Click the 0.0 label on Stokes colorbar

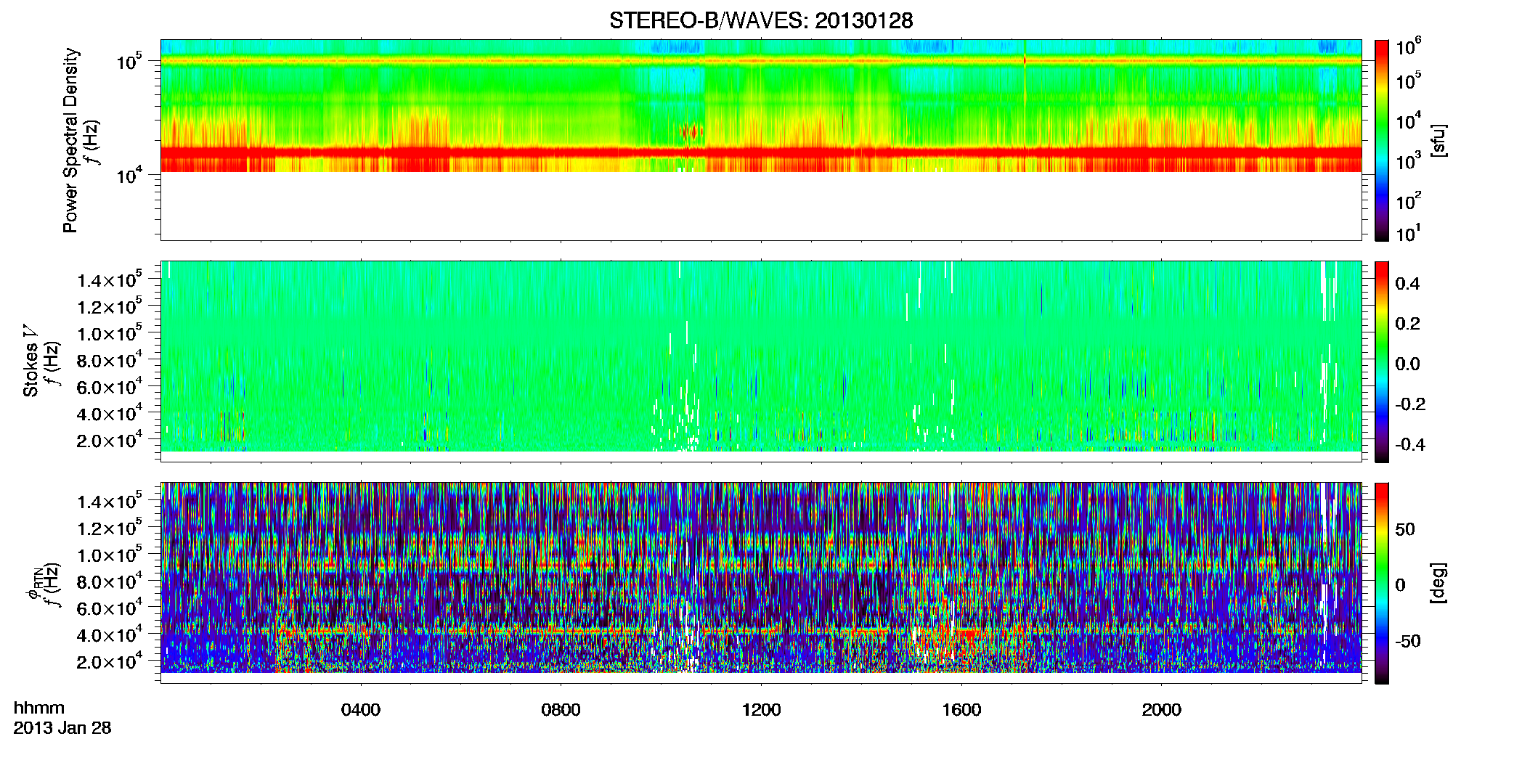[1407, 364]
